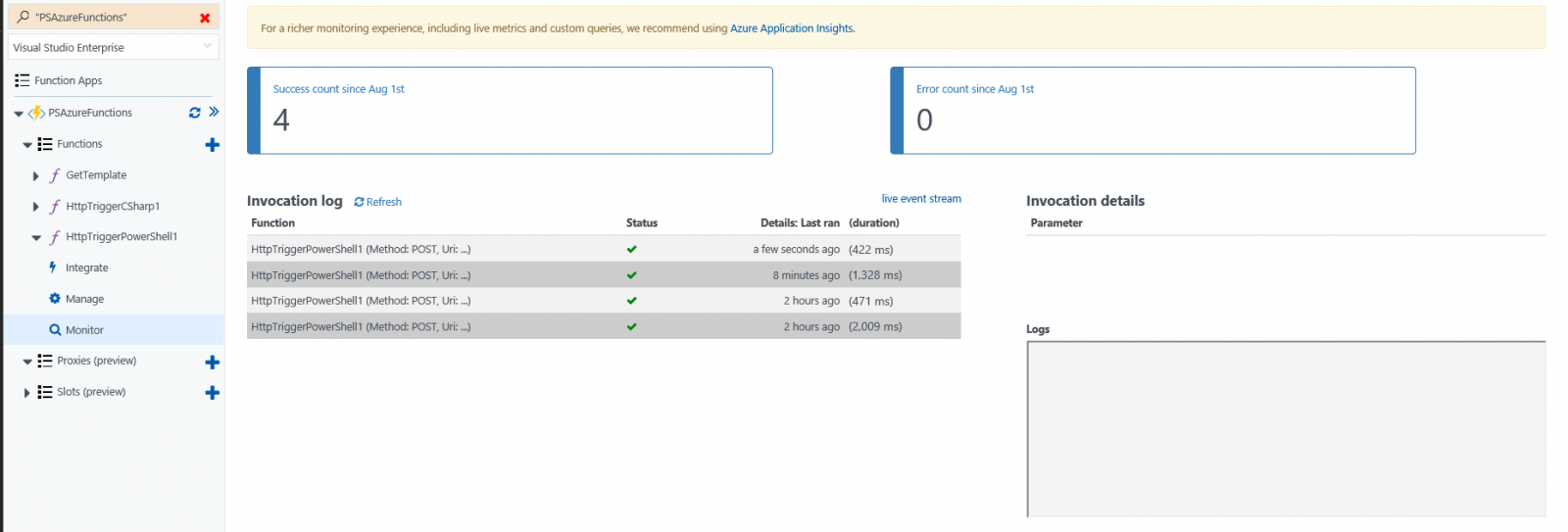This screenshot has width=1568, height=532.
Task: Select invocation from 8 minutes ago
Action: click(x=604, y=275)
